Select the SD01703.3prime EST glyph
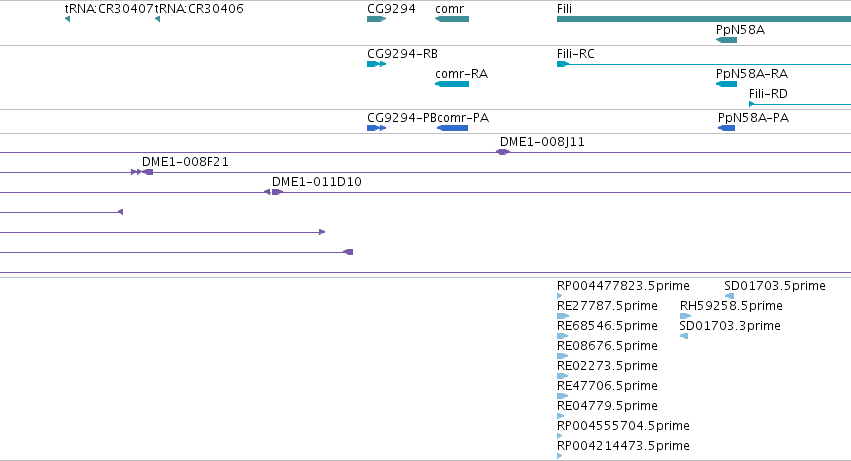 pyautogui.click(x=684, y=336)
